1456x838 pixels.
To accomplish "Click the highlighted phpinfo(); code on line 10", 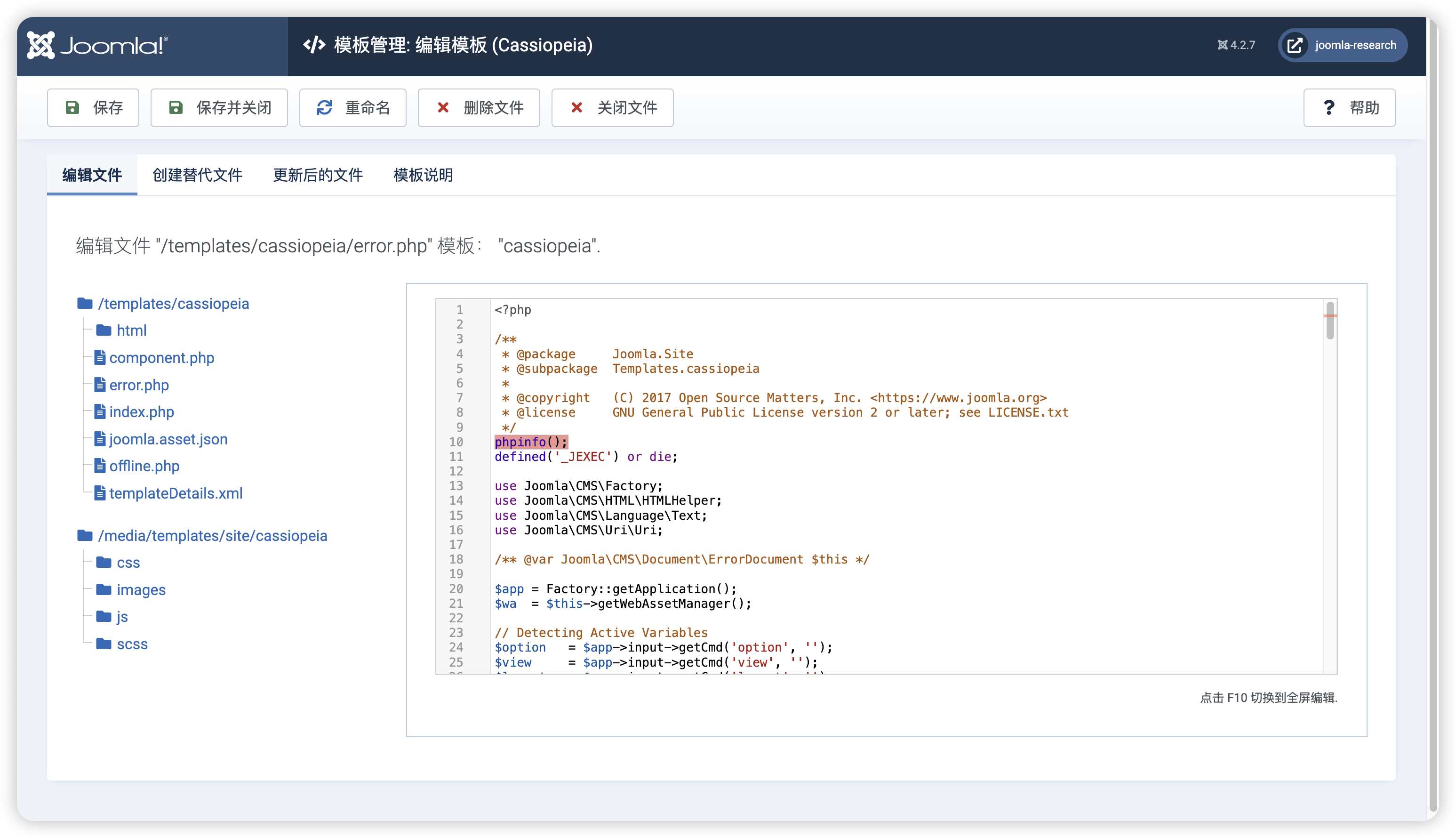I will [x=531, y=442].
